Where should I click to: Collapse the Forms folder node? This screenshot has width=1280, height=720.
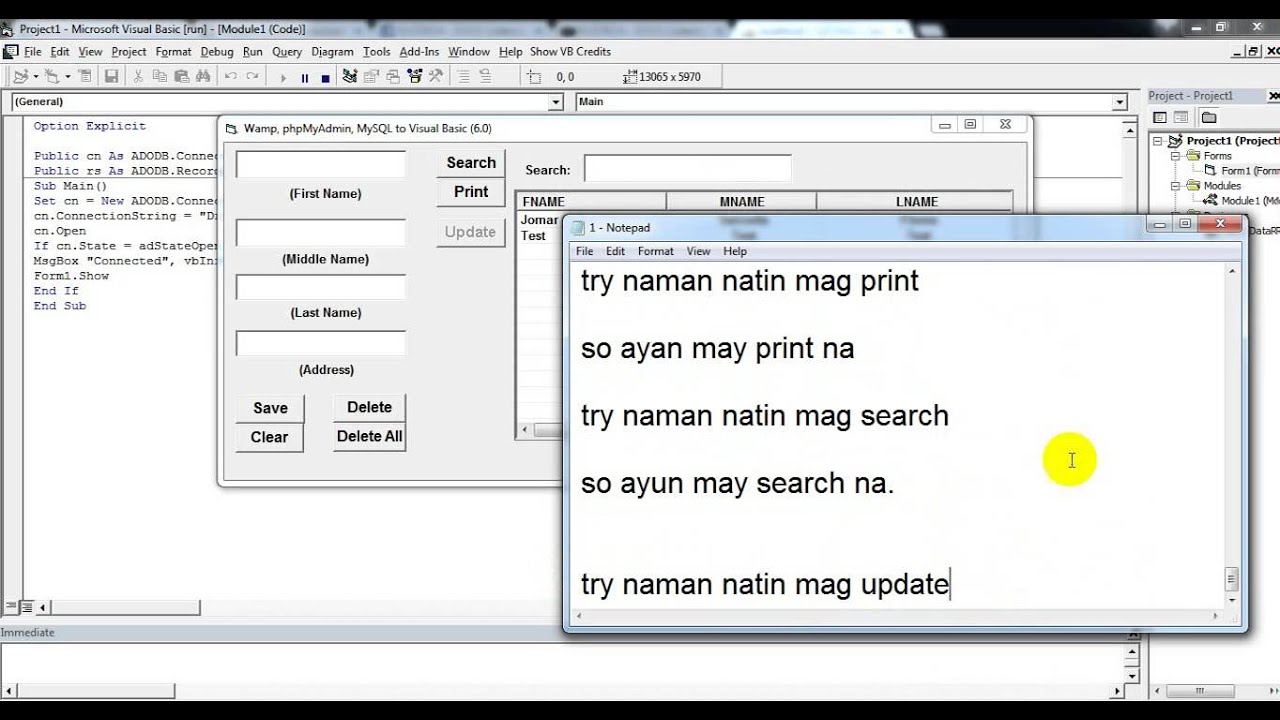pos(1177,156)
